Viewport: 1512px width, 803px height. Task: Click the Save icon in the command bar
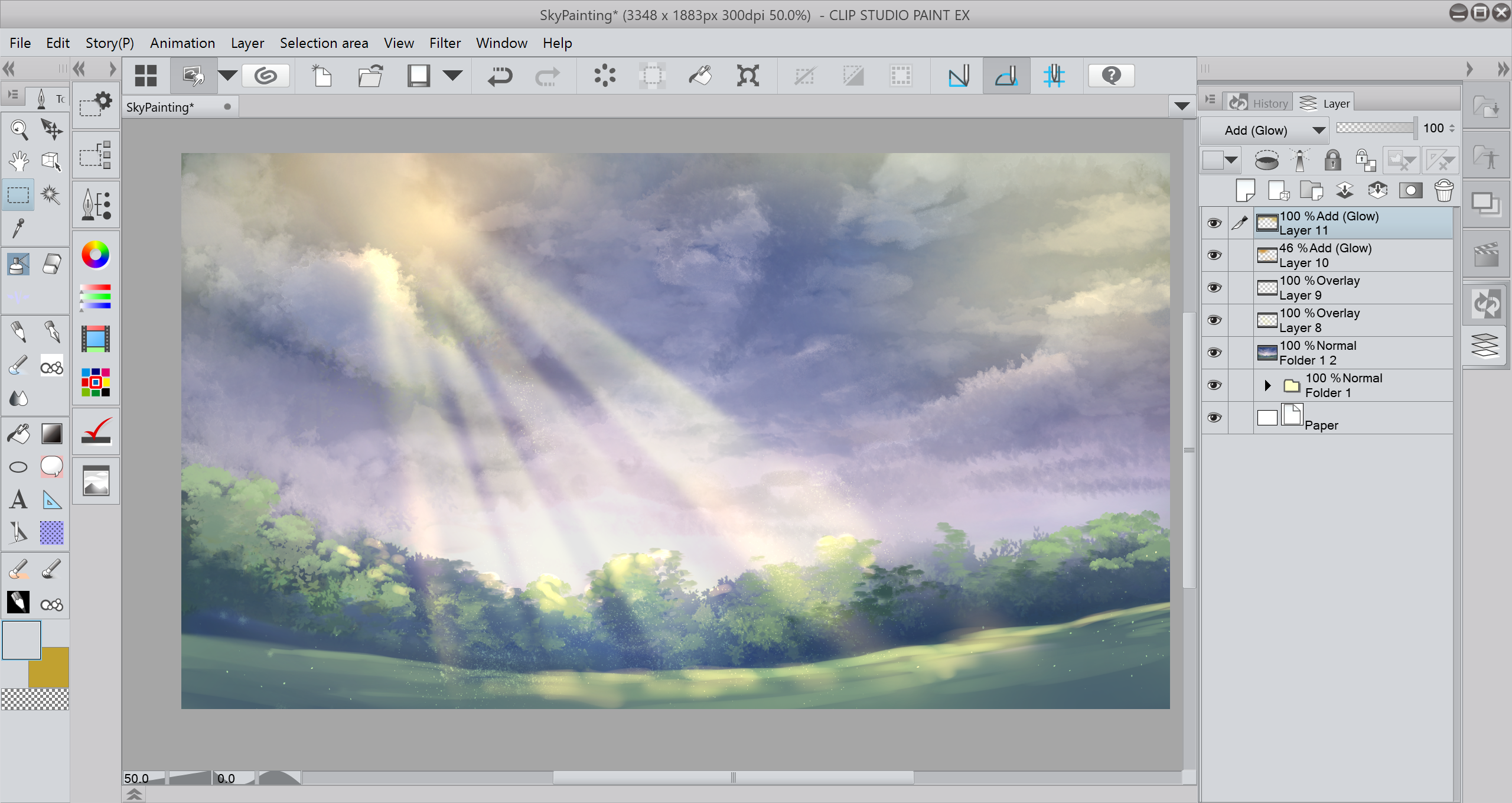pyautogui.click(x=419, y=76)
